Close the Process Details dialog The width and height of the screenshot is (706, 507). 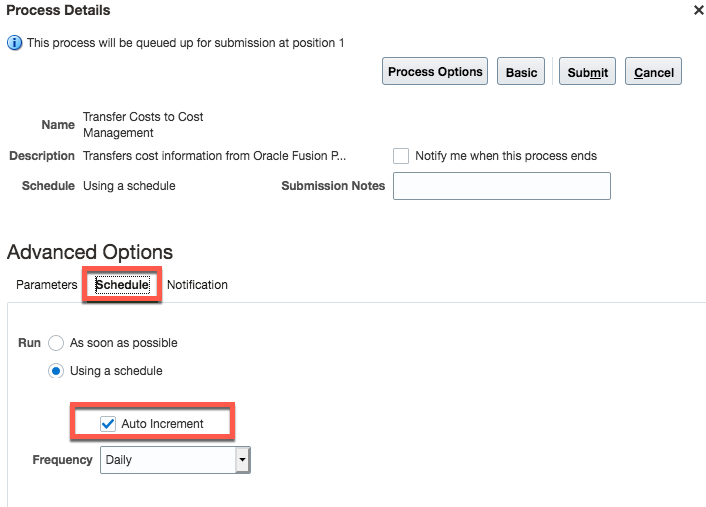(697, 10)
